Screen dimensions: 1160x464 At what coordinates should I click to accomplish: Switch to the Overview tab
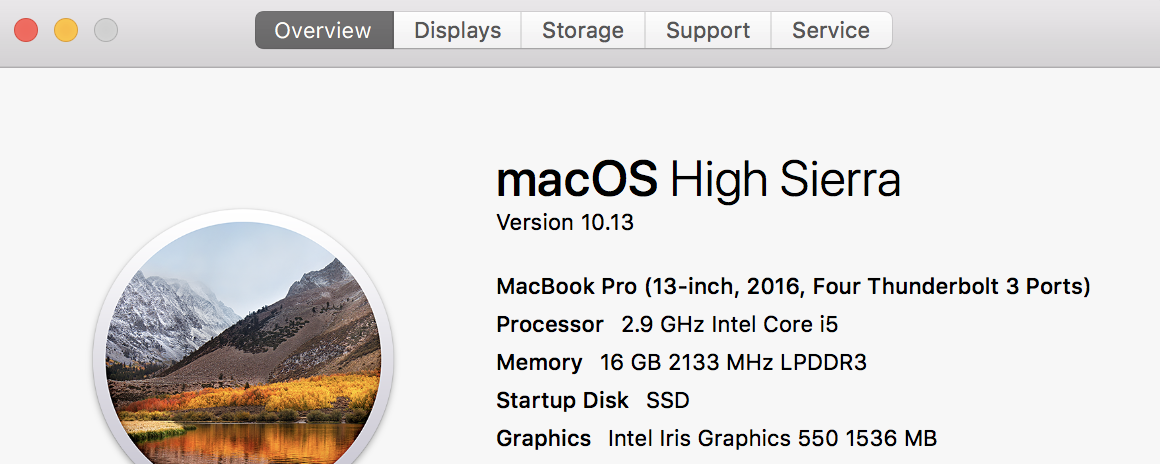[323, 31]
